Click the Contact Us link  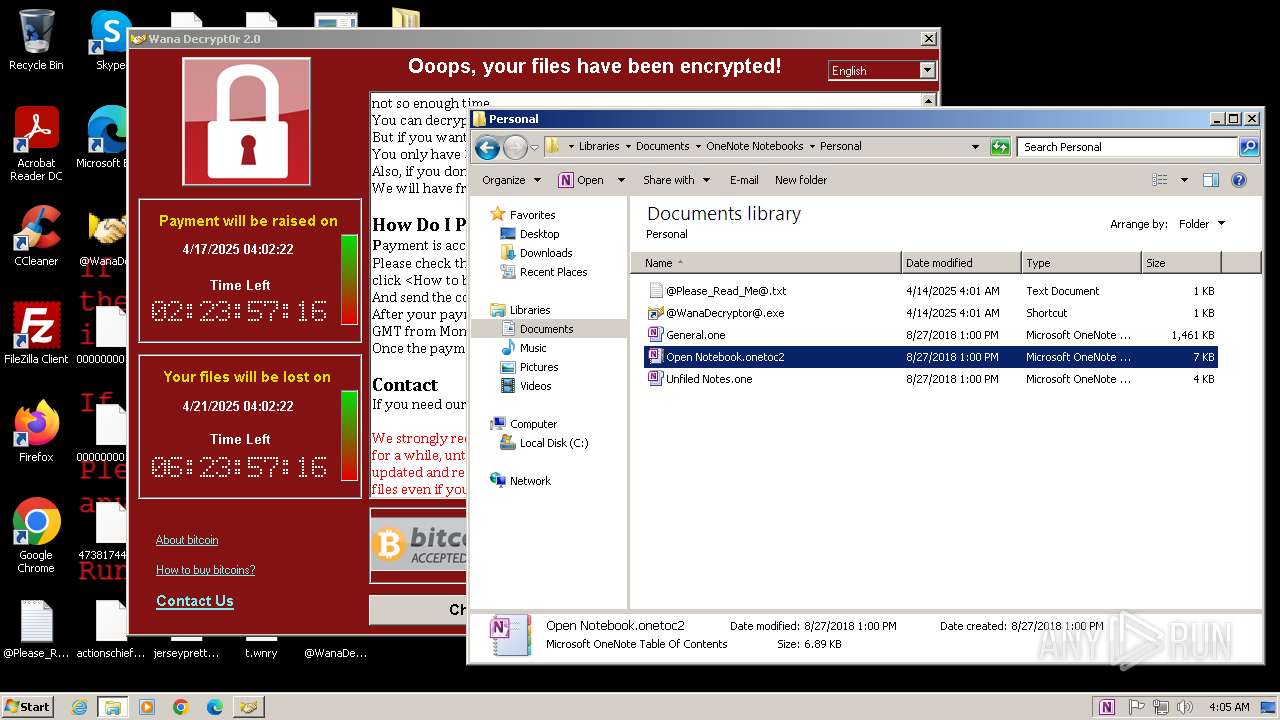pos(195,601)
